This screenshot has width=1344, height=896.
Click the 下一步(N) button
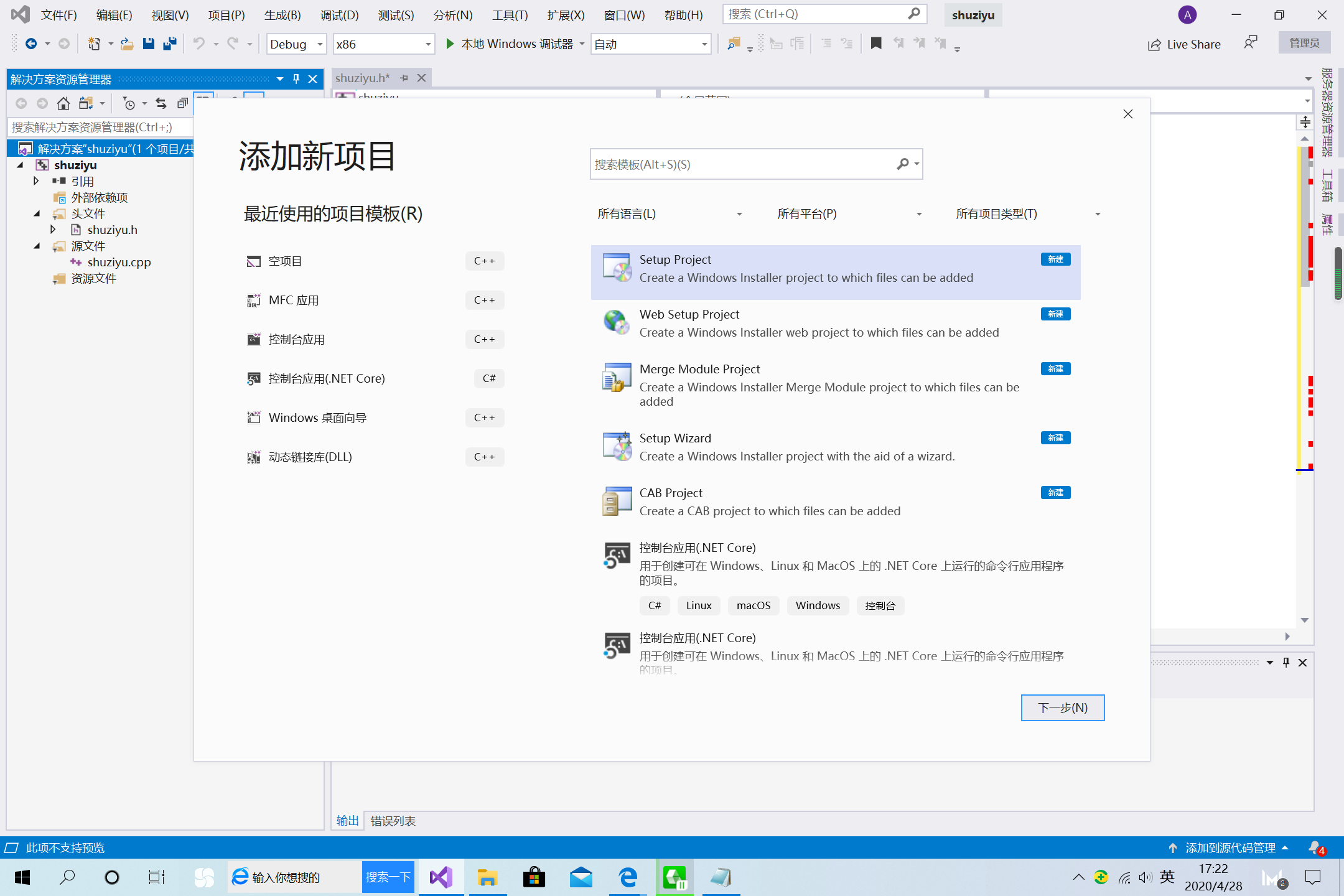[1062, 707]
